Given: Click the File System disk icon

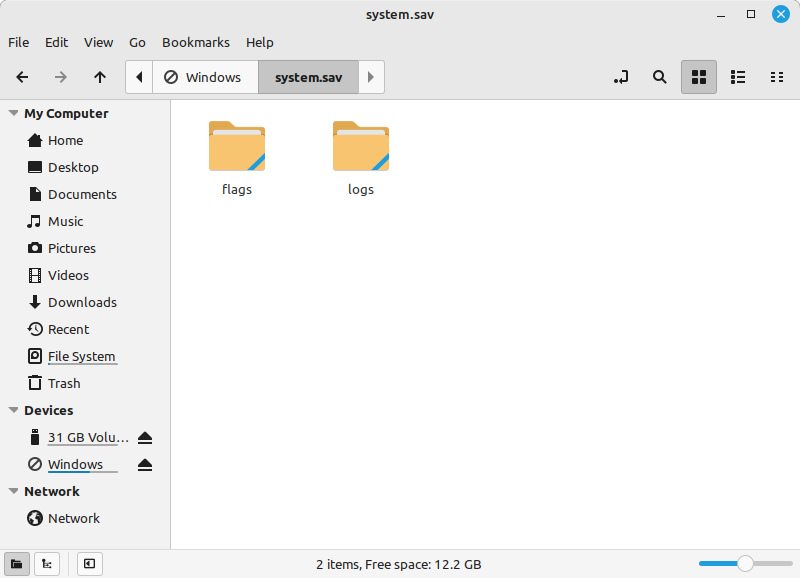Looking at the screenshot, I should point(35,356).
